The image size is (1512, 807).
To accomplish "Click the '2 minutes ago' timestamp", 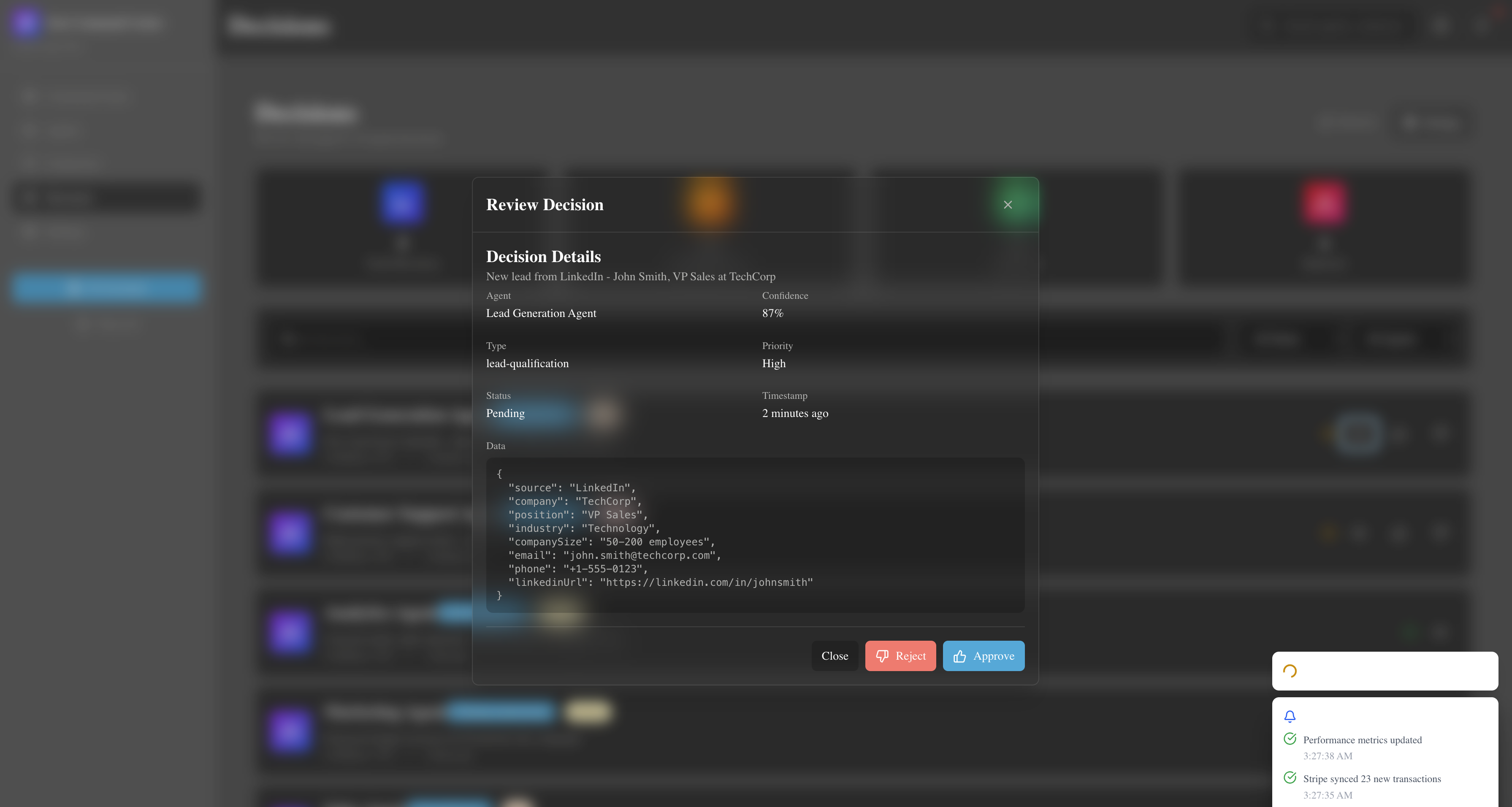I will 795,413.
